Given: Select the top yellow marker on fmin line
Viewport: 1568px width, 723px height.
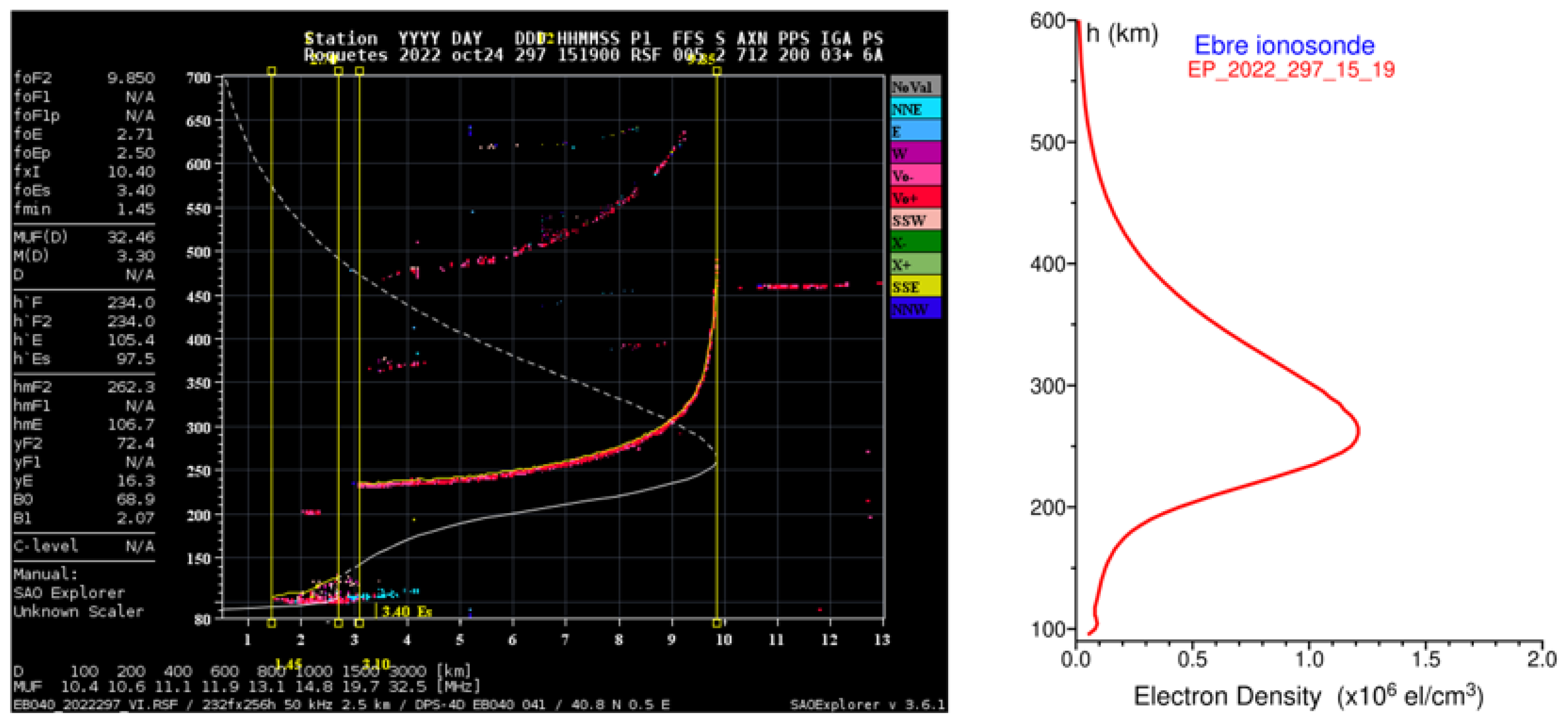Looking at the screenshot, I should (x=272, y=71).
